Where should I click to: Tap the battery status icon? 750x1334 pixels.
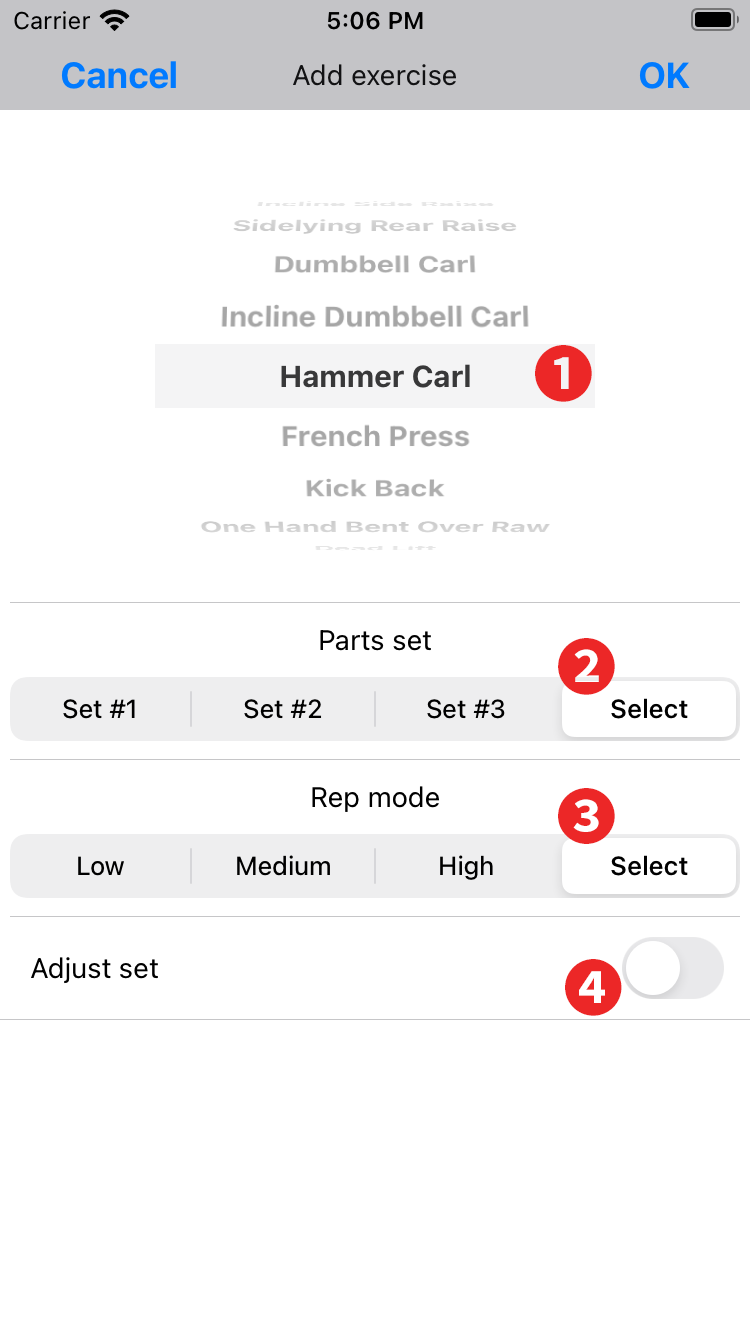[x=714, y=20]
